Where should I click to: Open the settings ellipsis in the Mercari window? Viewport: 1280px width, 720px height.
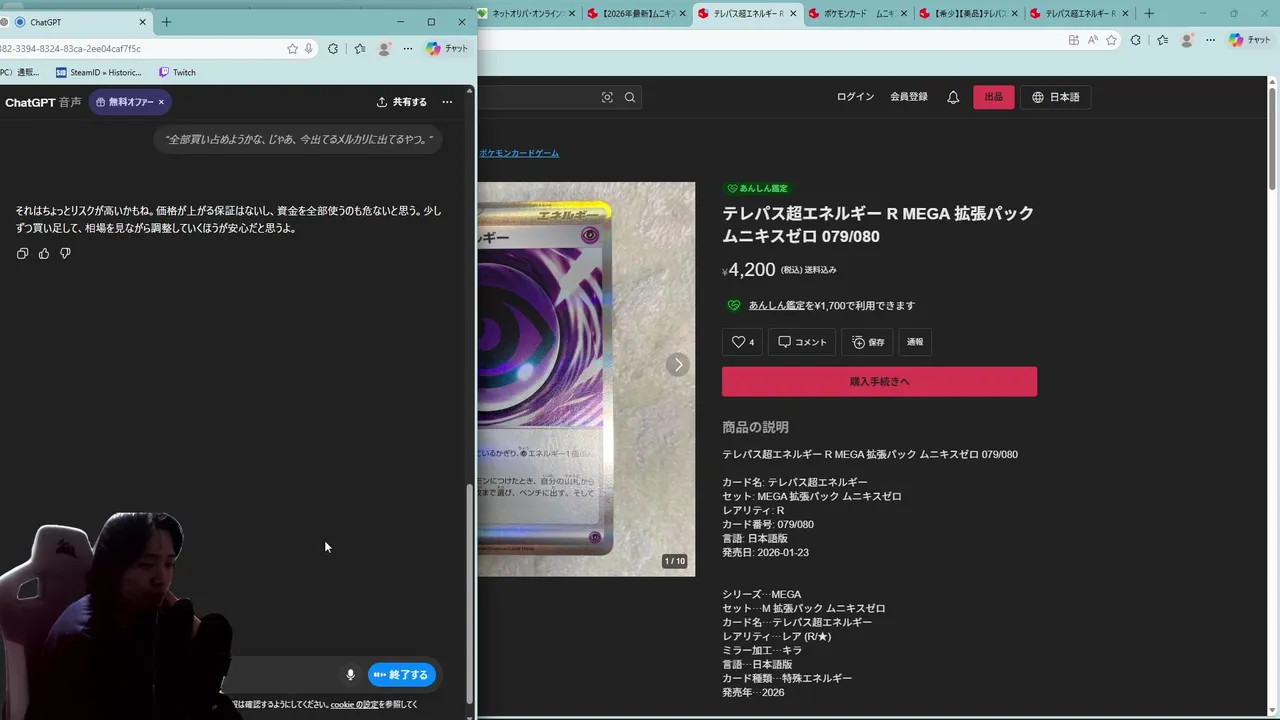pyautogui.click(x=1211, y=40)
